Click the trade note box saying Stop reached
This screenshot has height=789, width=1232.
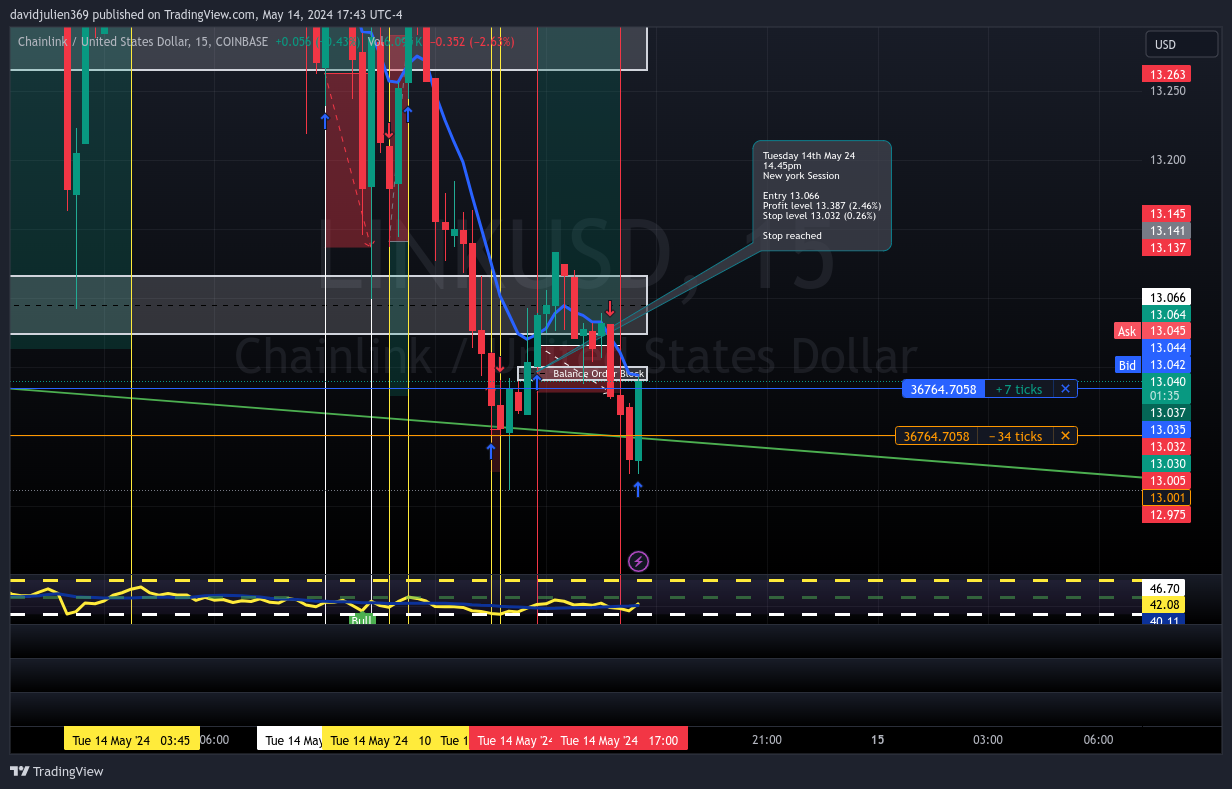point(821,195)
